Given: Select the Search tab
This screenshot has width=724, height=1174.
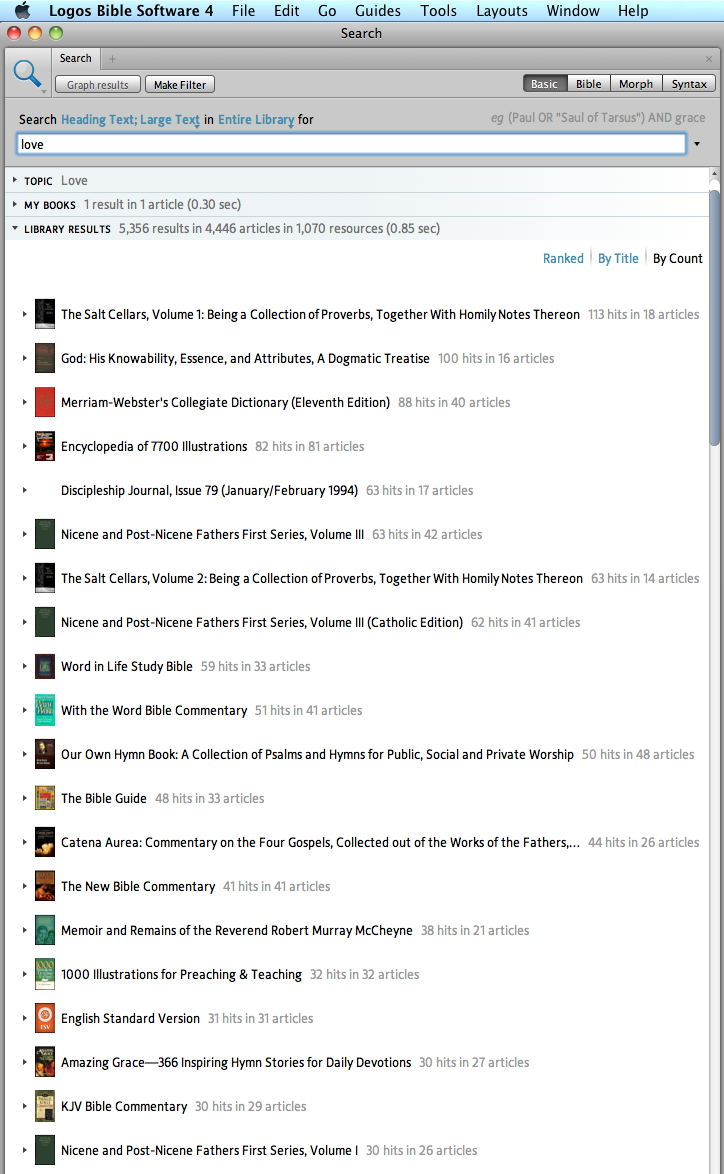Looking at the screenshot, I should pos(76,58).
